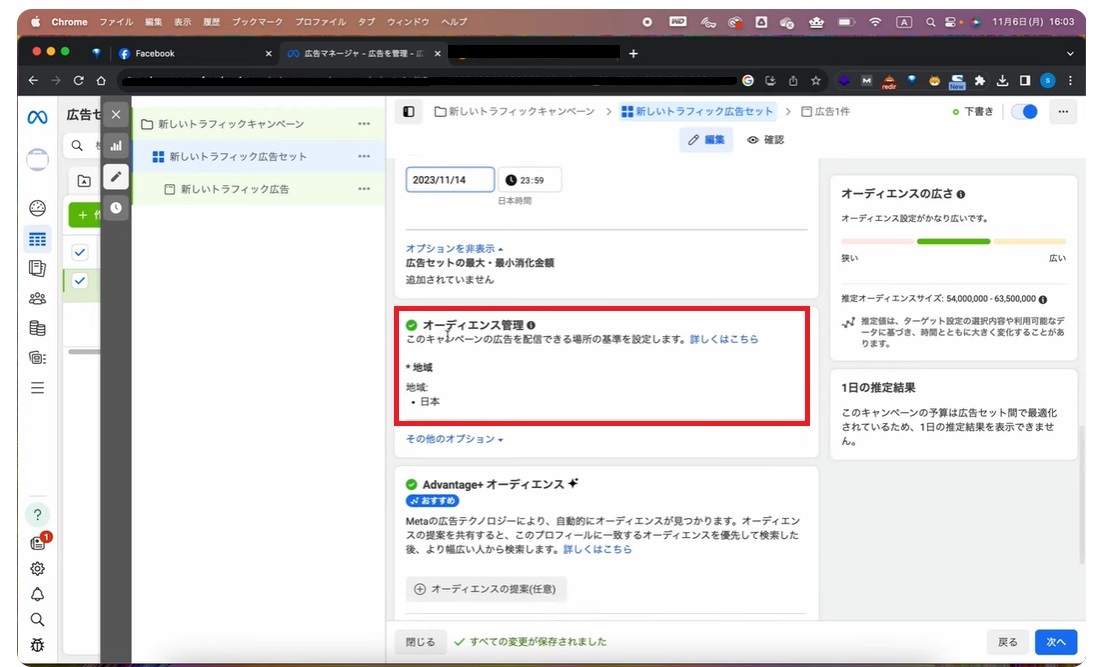Open the clock history icon in side panel
Image resolution: width=1097 pixels, height=667 pixels.
tap(116, 208)
